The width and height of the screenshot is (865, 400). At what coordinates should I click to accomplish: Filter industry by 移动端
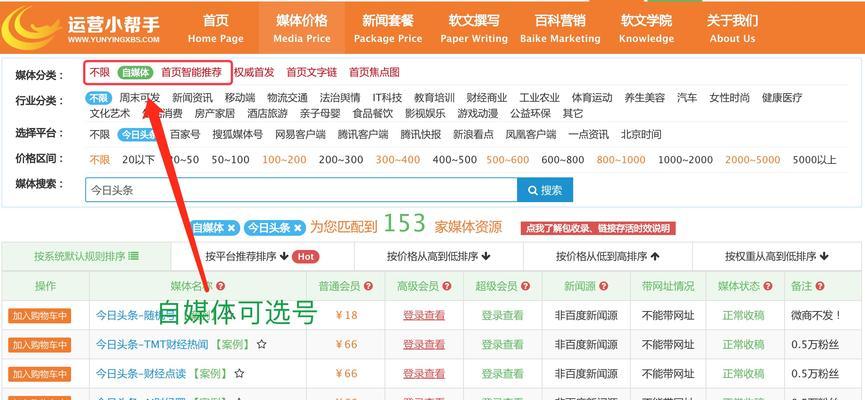click(x=240, y=98)
